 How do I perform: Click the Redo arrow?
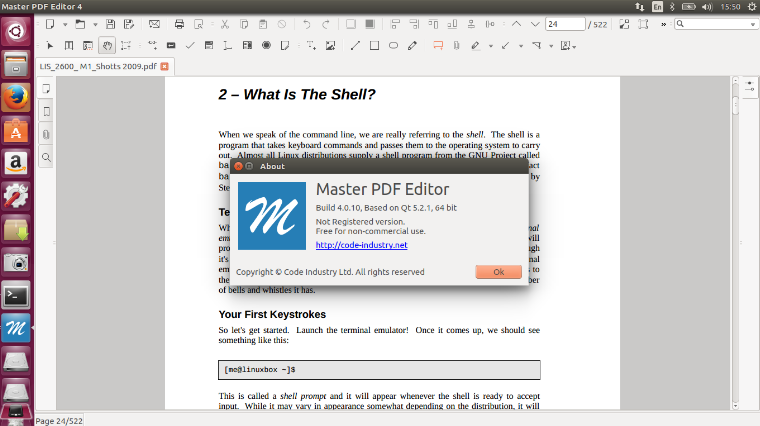point(326,24)
